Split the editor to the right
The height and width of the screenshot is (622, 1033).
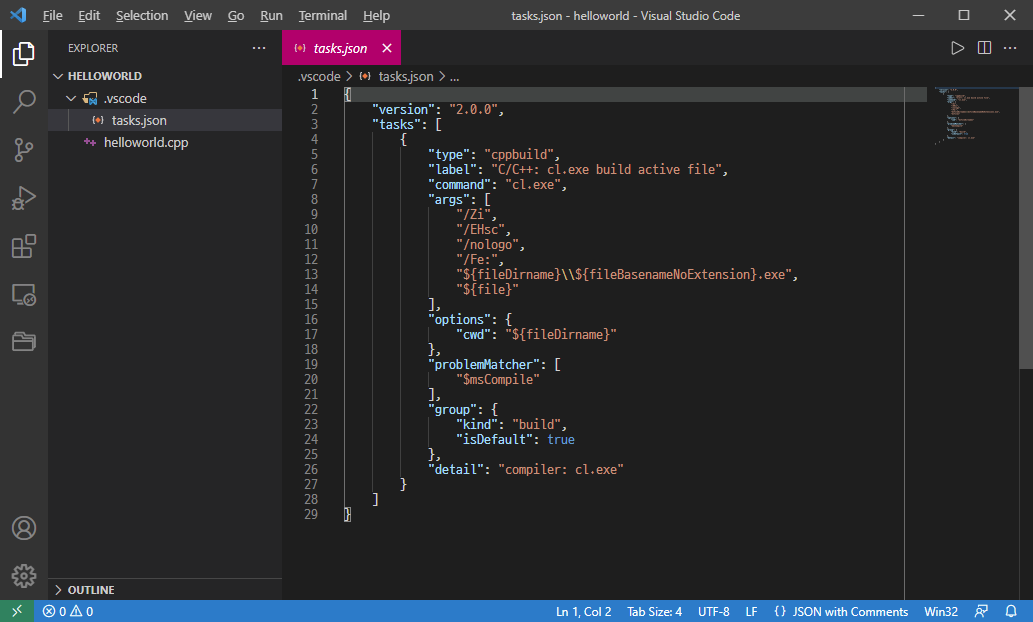(x=984, y=48)
